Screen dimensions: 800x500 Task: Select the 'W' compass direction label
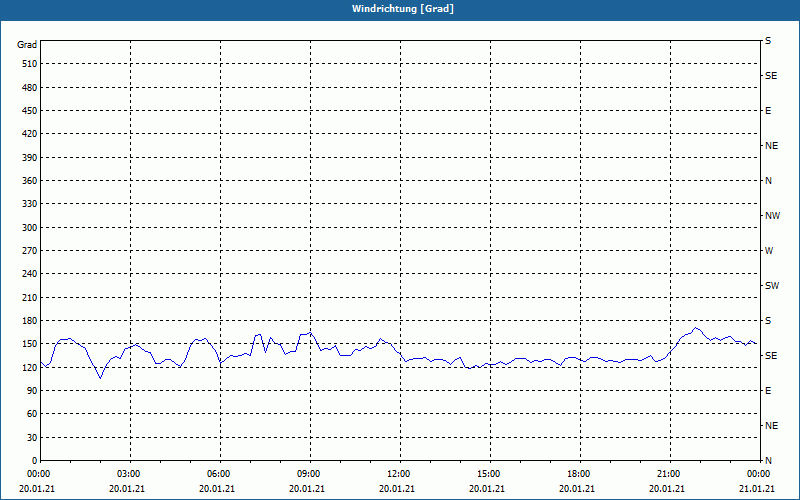coord(769,251)
